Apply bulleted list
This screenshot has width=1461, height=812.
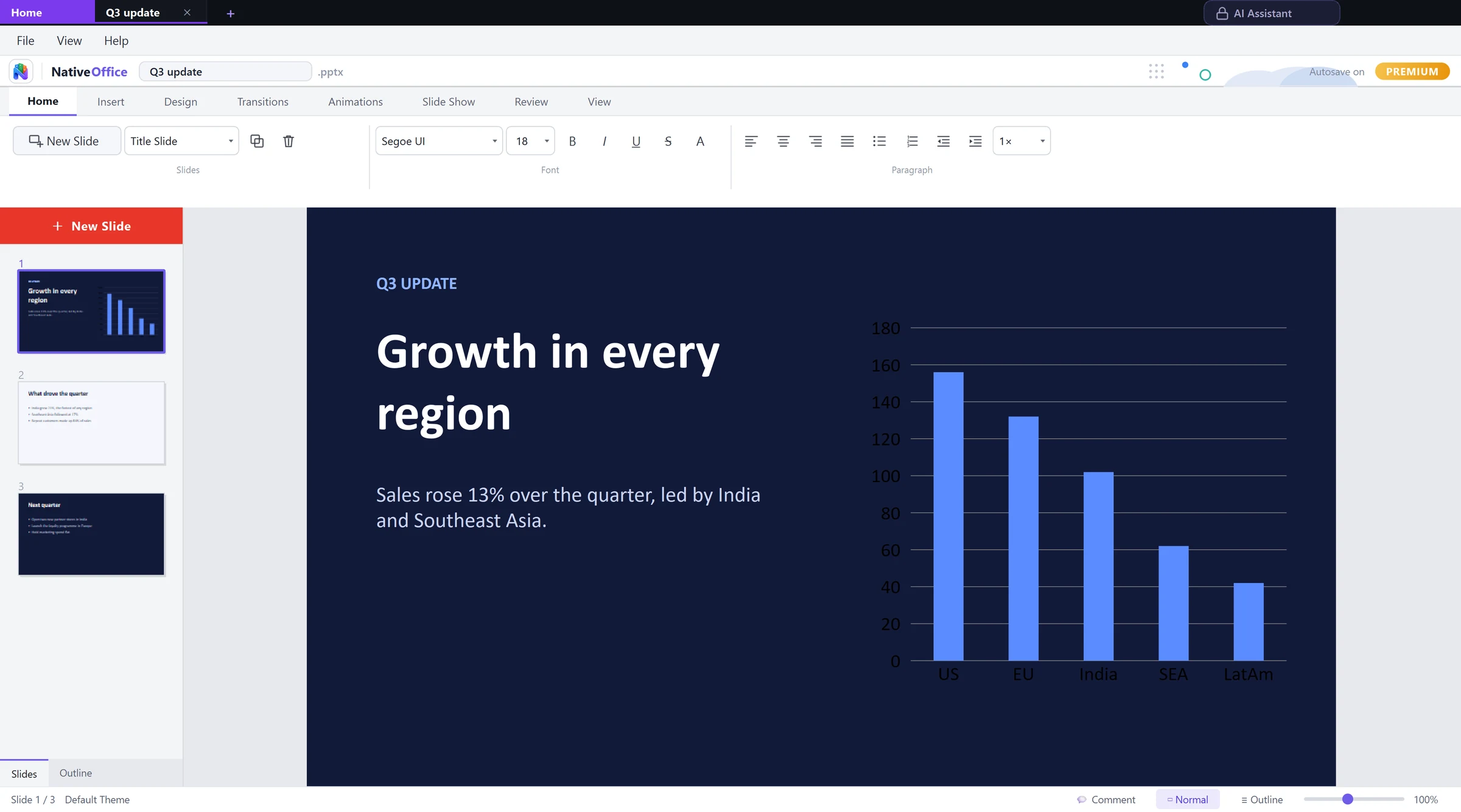(879, 141)
